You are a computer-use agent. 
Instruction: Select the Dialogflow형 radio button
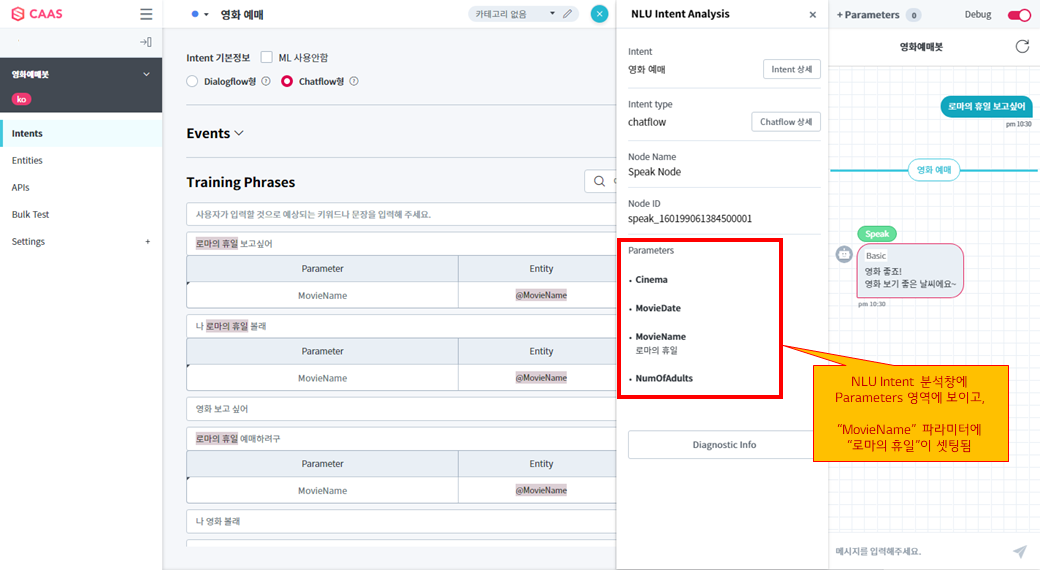[x=193, y=82]
